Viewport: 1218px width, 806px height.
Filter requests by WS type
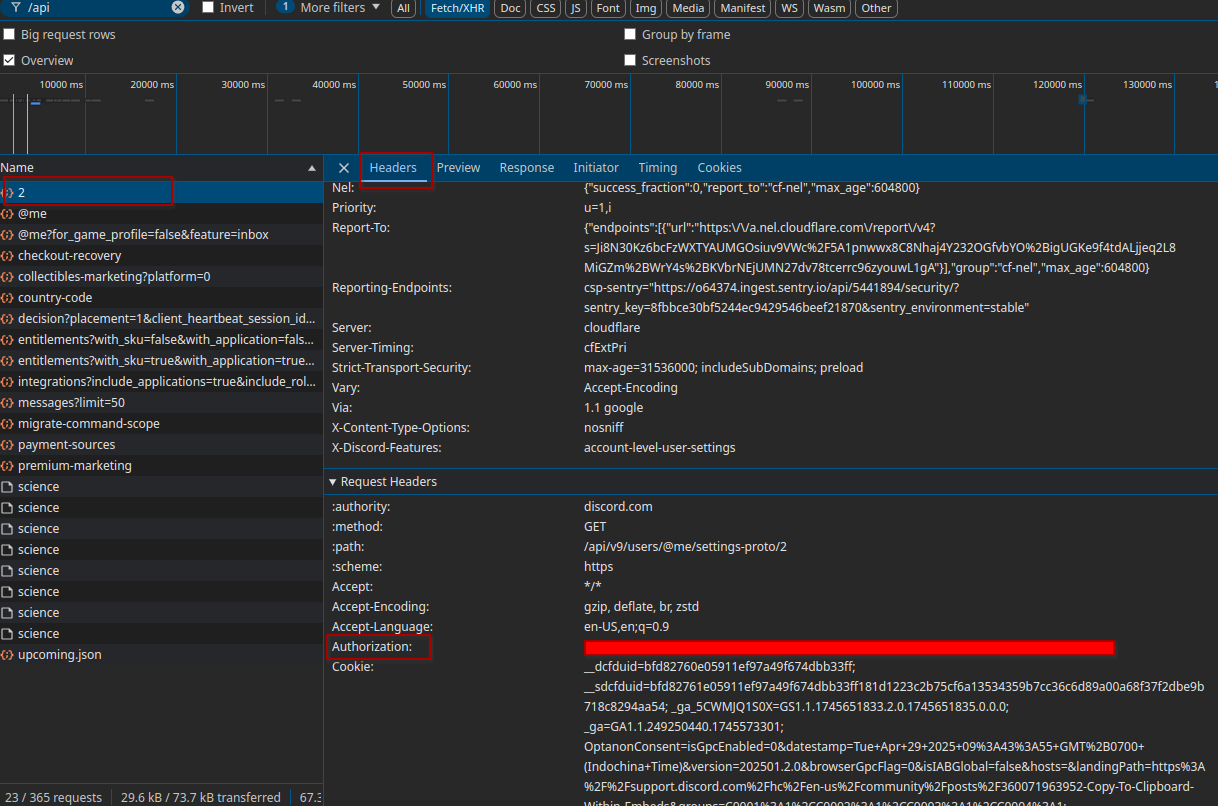point(790,8)
